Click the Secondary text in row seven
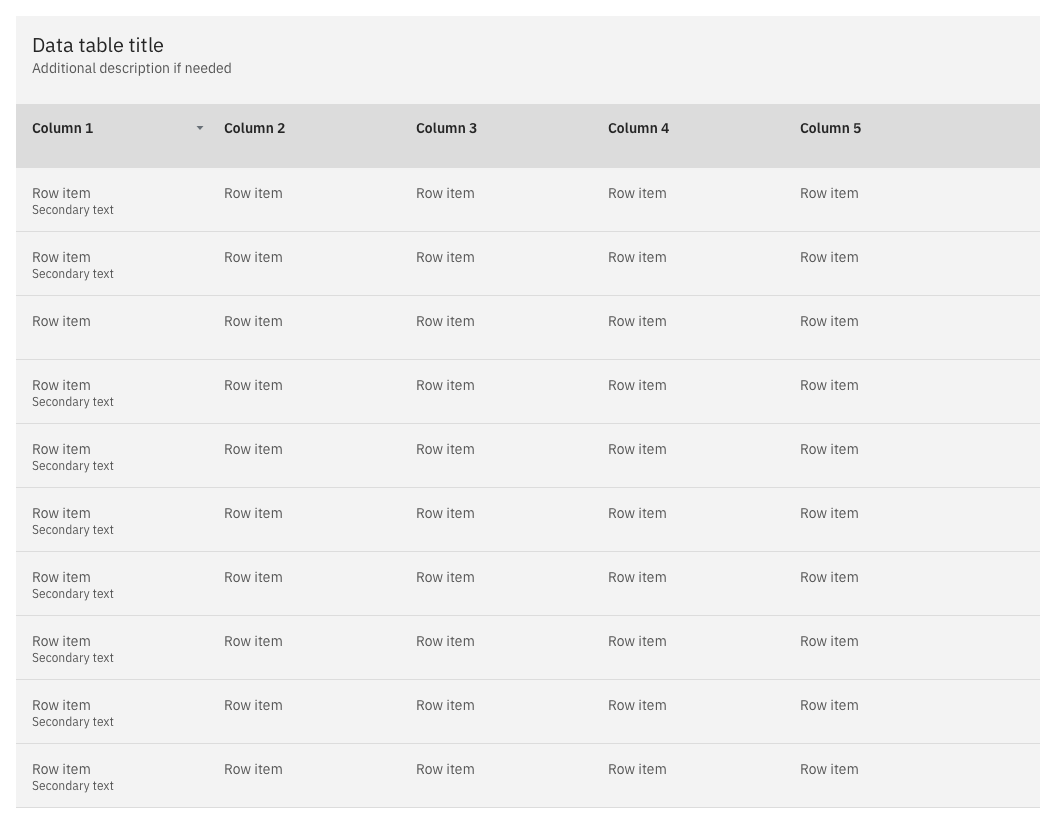Screen dimensions: 1056x827 pos(73,593)
